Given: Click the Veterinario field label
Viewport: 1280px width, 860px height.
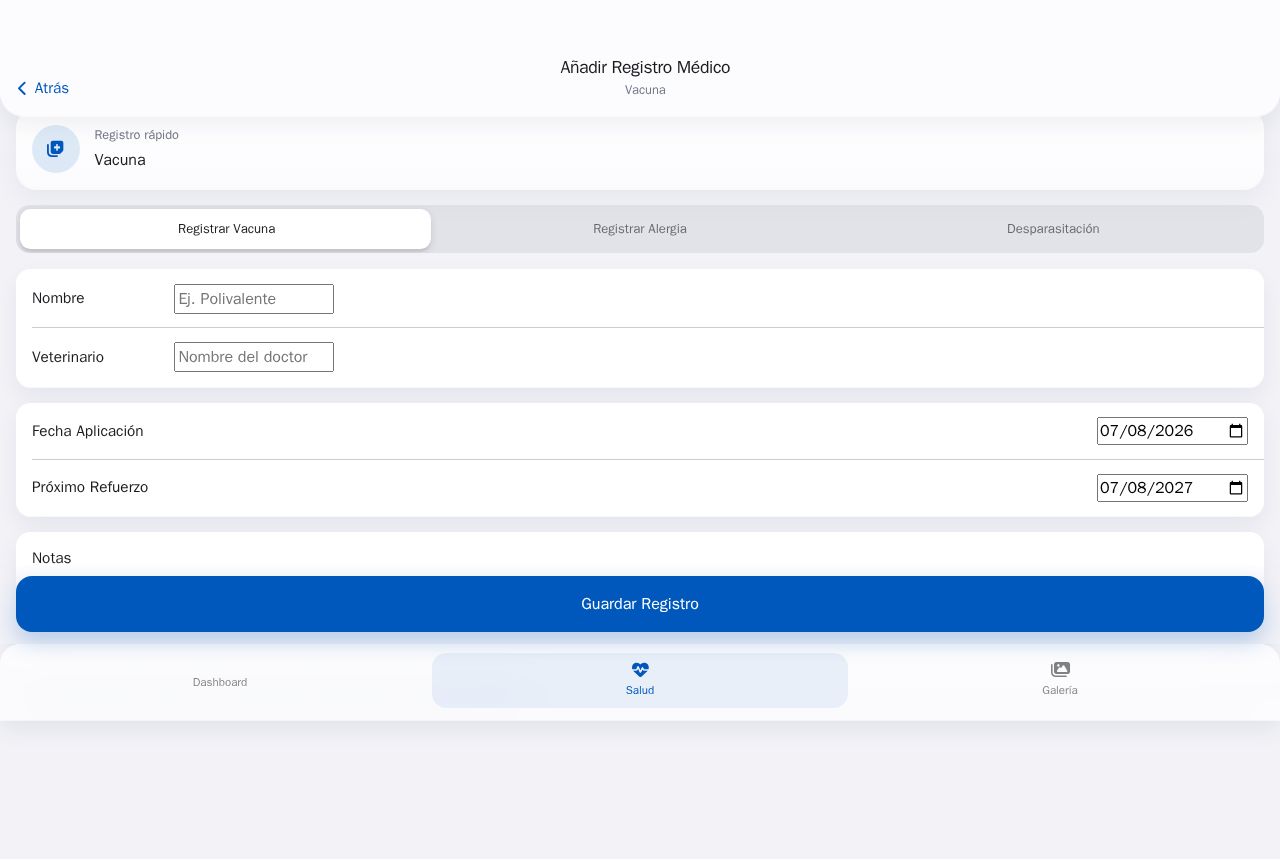Looking at the screenshot, I should (x=68, y=357).
